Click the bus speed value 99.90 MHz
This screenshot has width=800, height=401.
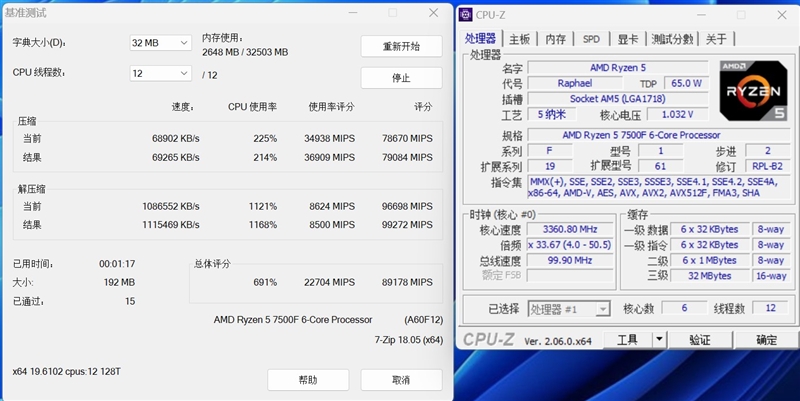click(x=570, y=260)
